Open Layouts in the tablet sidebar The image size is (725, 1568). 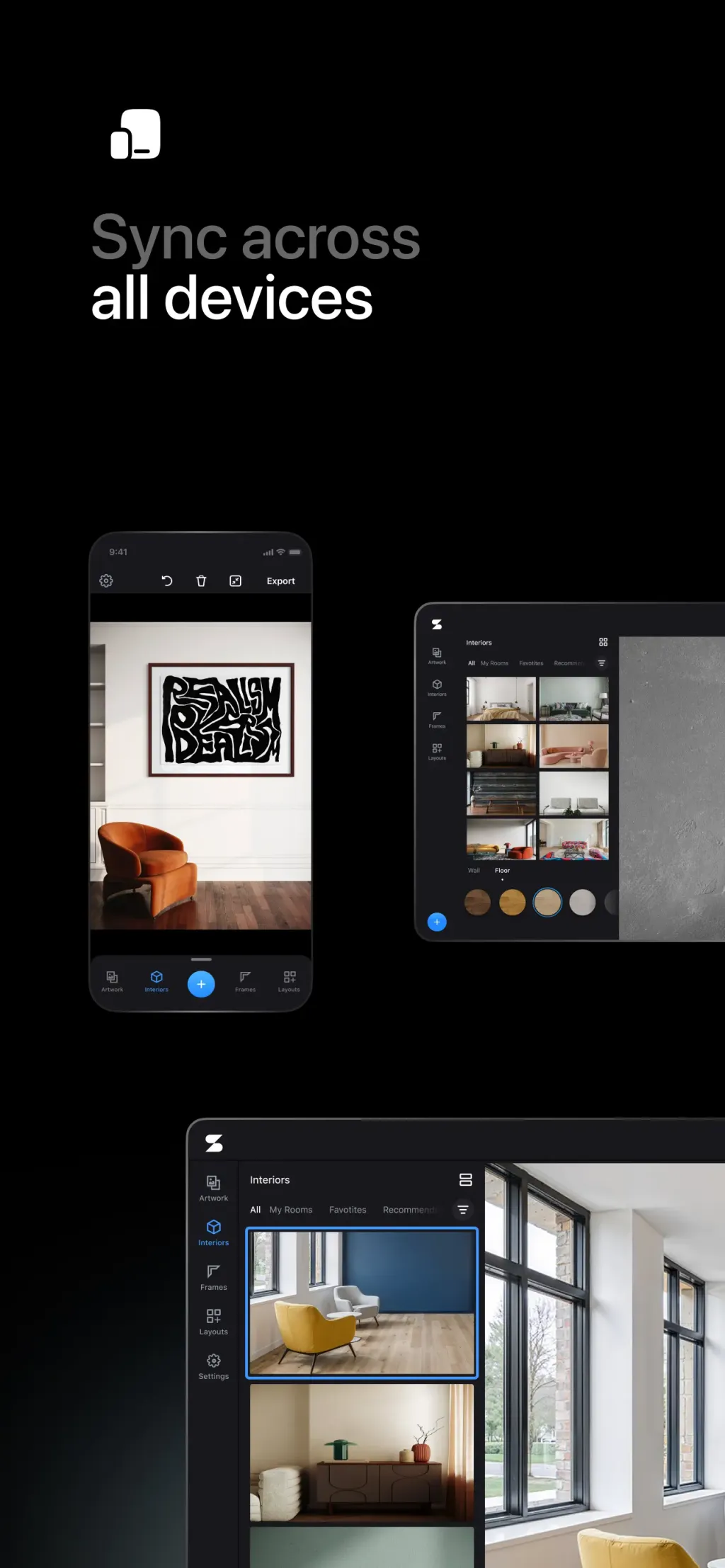pos(437,751)
